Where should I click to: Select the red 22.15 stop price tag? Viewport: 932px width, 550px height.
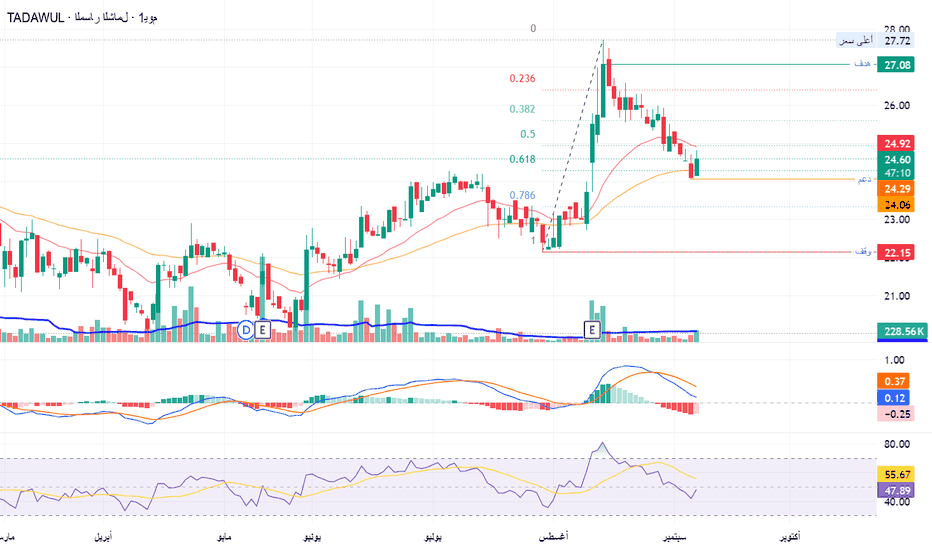coord(896,253)
